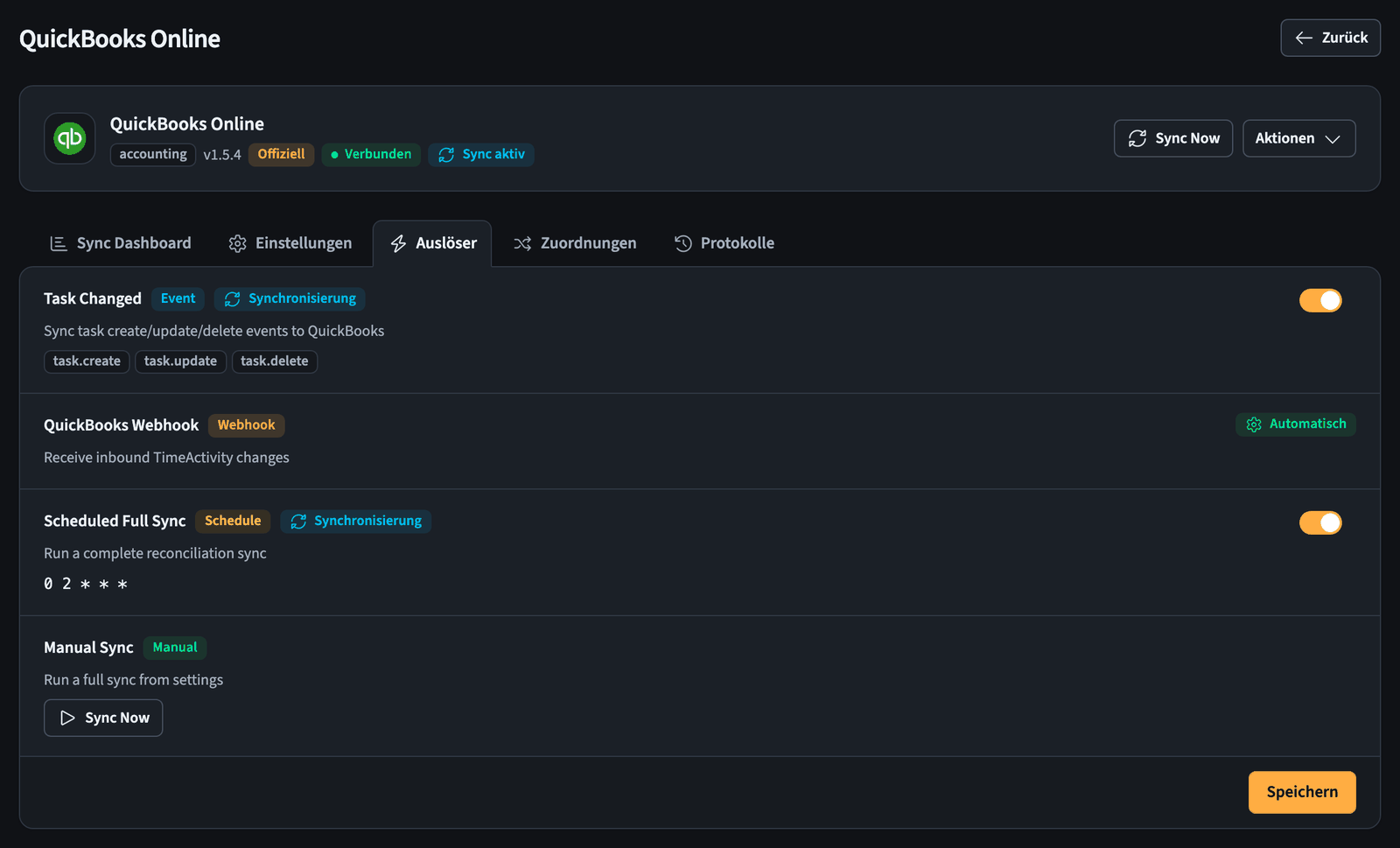
Task: Run Manual Sync with its Sync Now button
Action: tap(103, 718)
